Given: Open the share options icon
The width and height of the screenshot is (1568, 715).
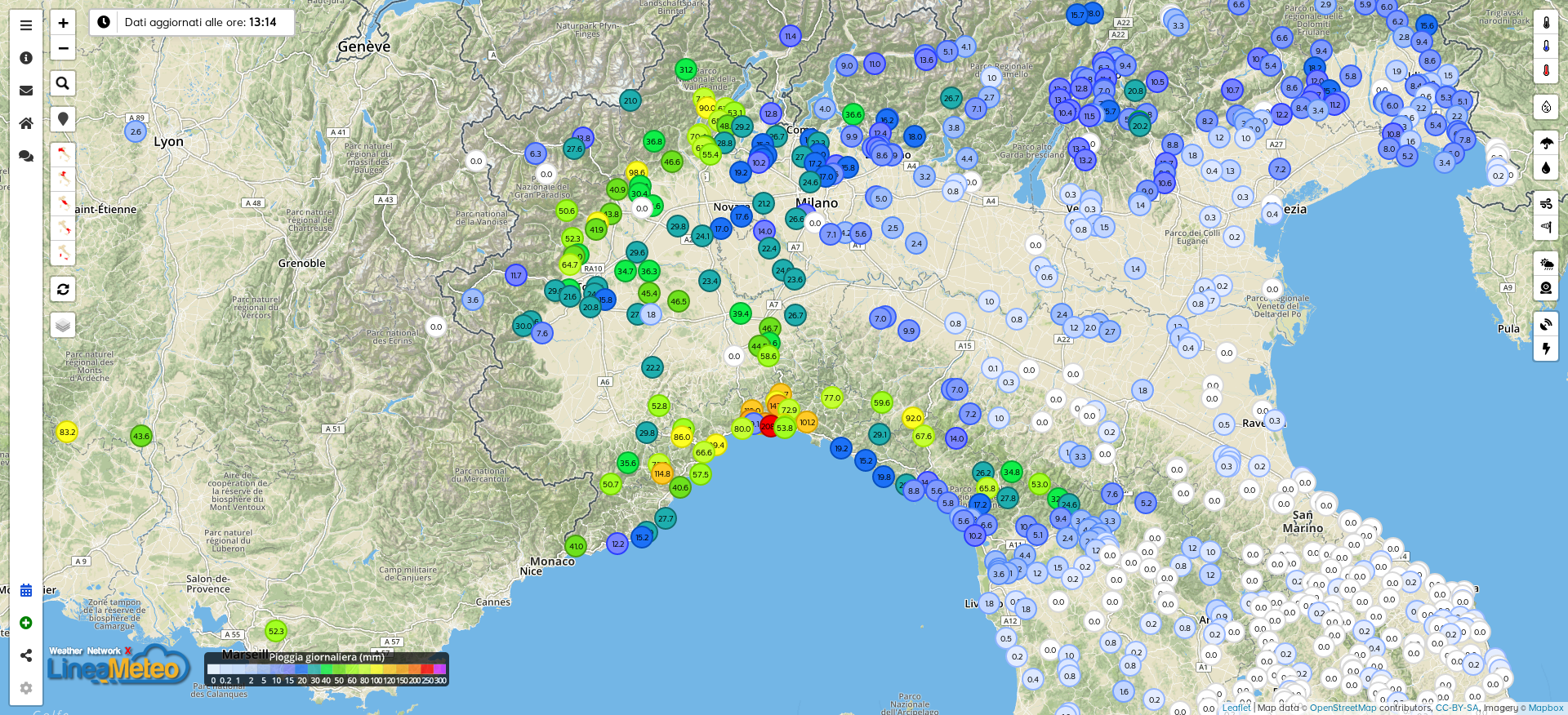Looking at the screenshot, I should [x=26, y=655].
